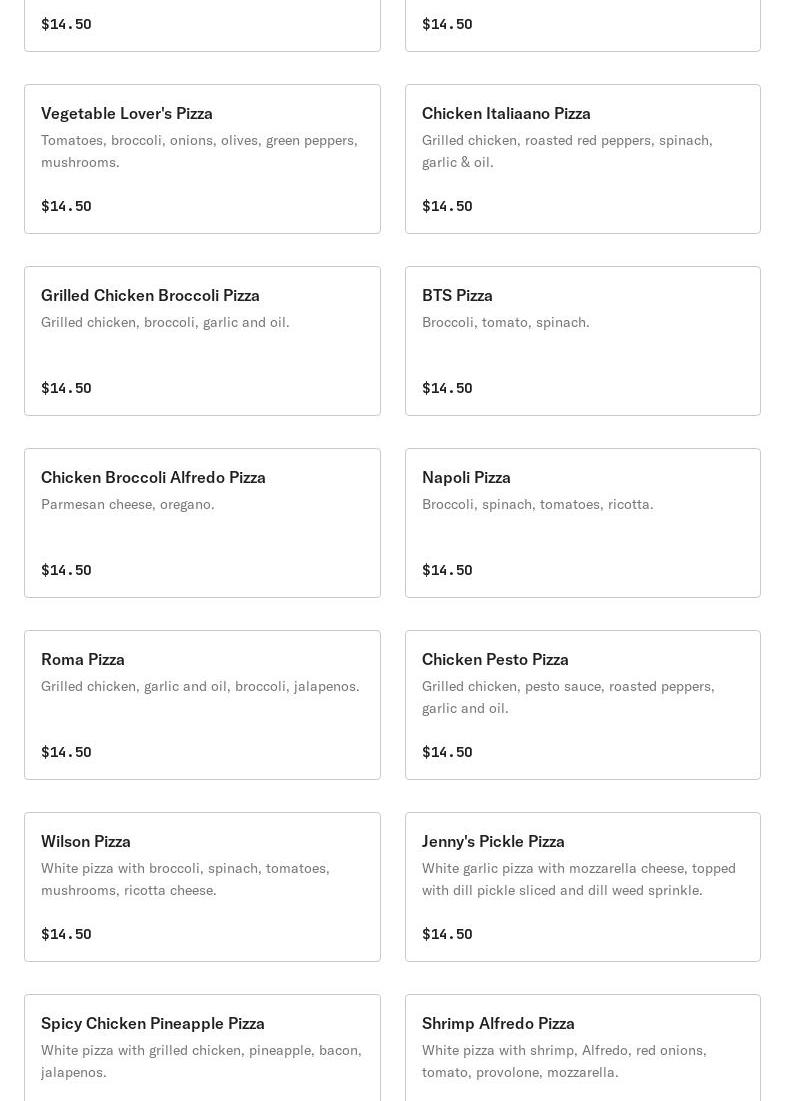
Task: Select Jenny's Pickle Pizza
Action: point(583,886)
